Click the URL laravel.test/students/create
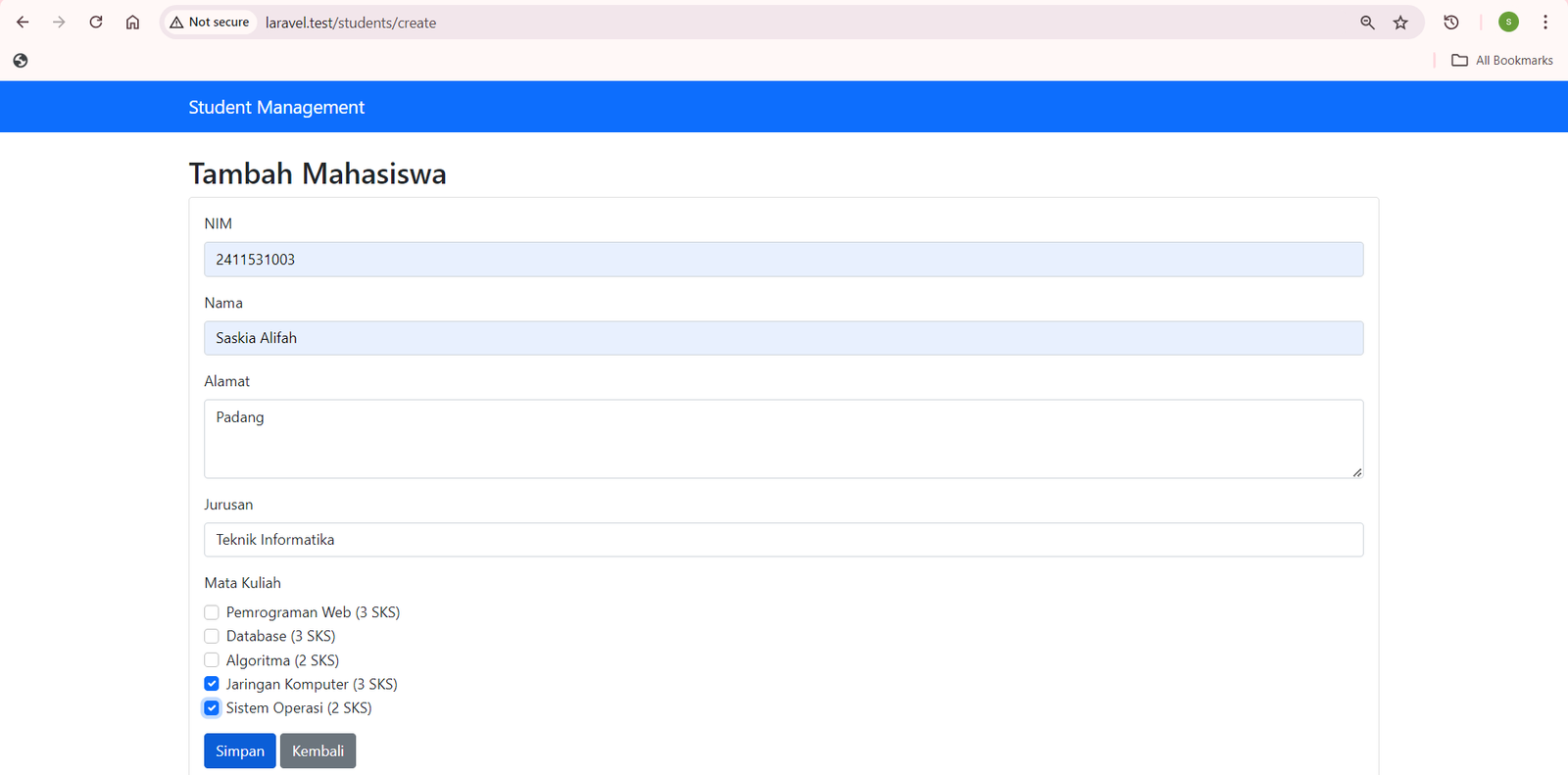The height and width of the screenshot is (775, 1568). click(351, 23)
